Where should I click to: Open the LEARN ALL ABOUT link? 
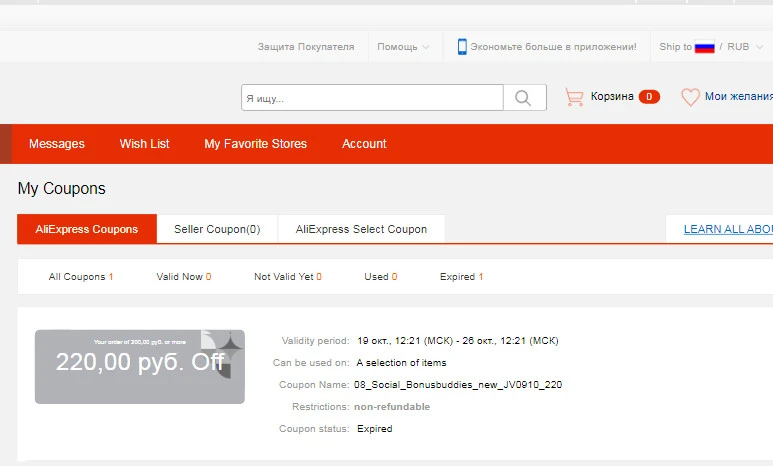pyautogui.click(x=728, y=229)
